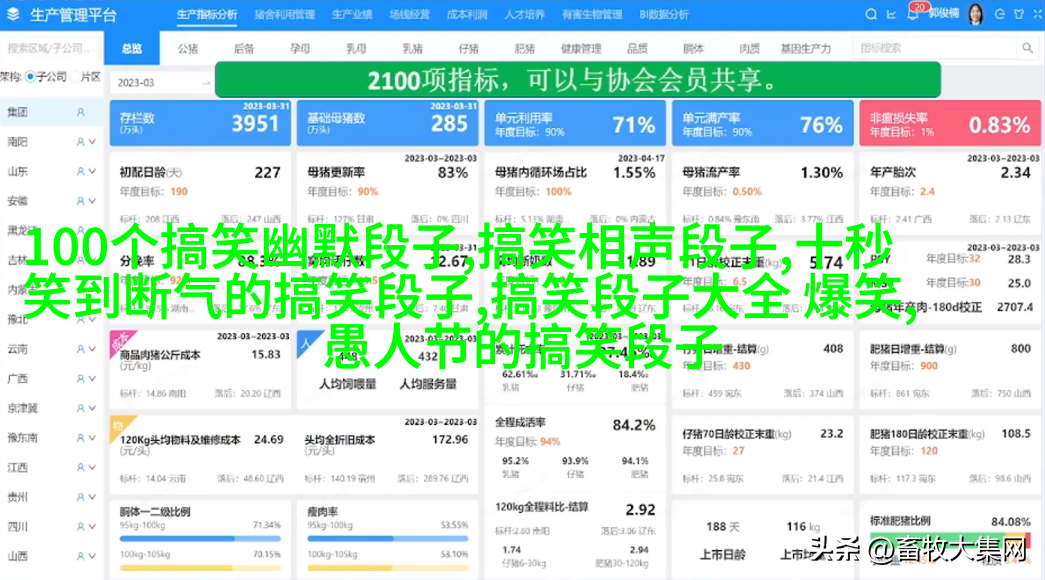The image size is (1045, 580).
Task: Click the person icon next to 集团
Action: point(81,113)
